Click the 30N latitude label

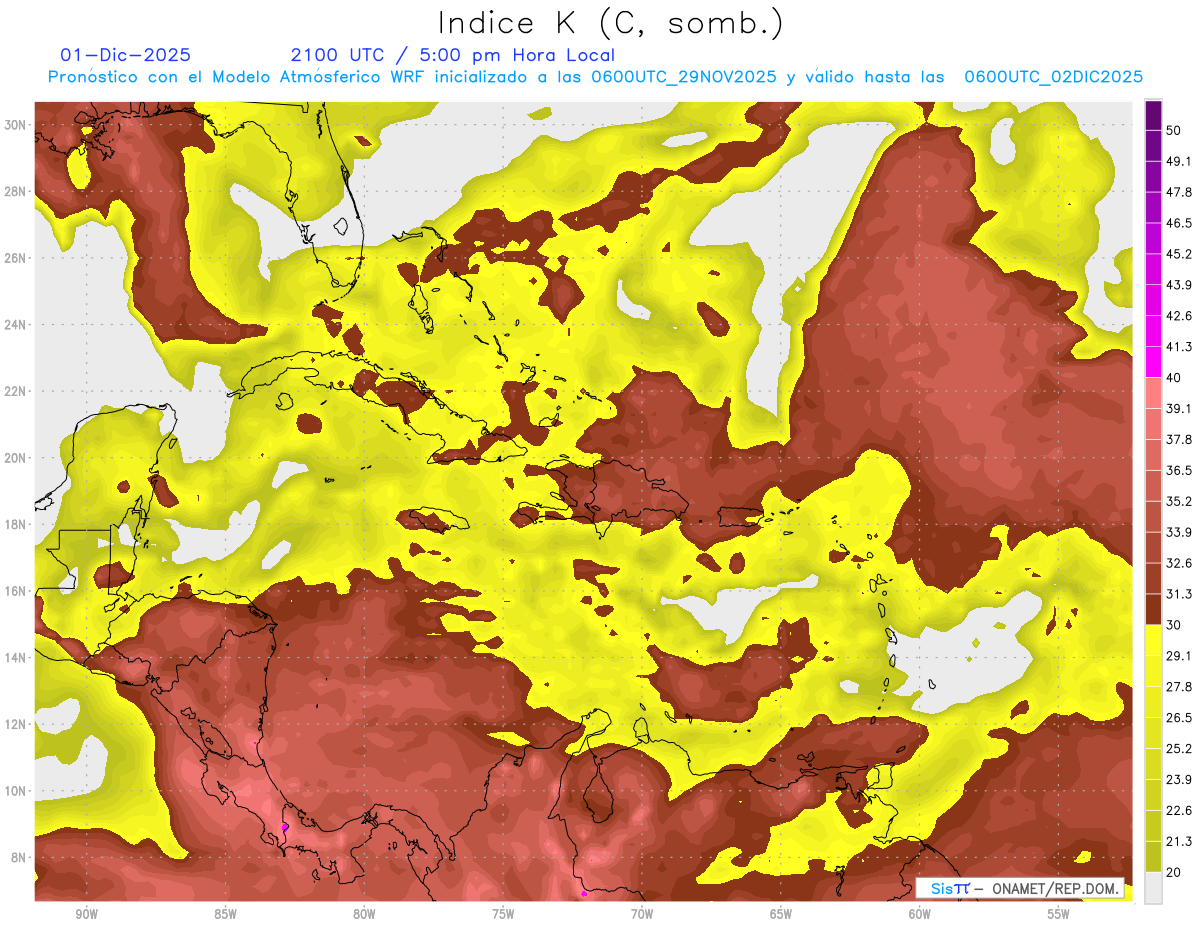[x=17, y=124]
